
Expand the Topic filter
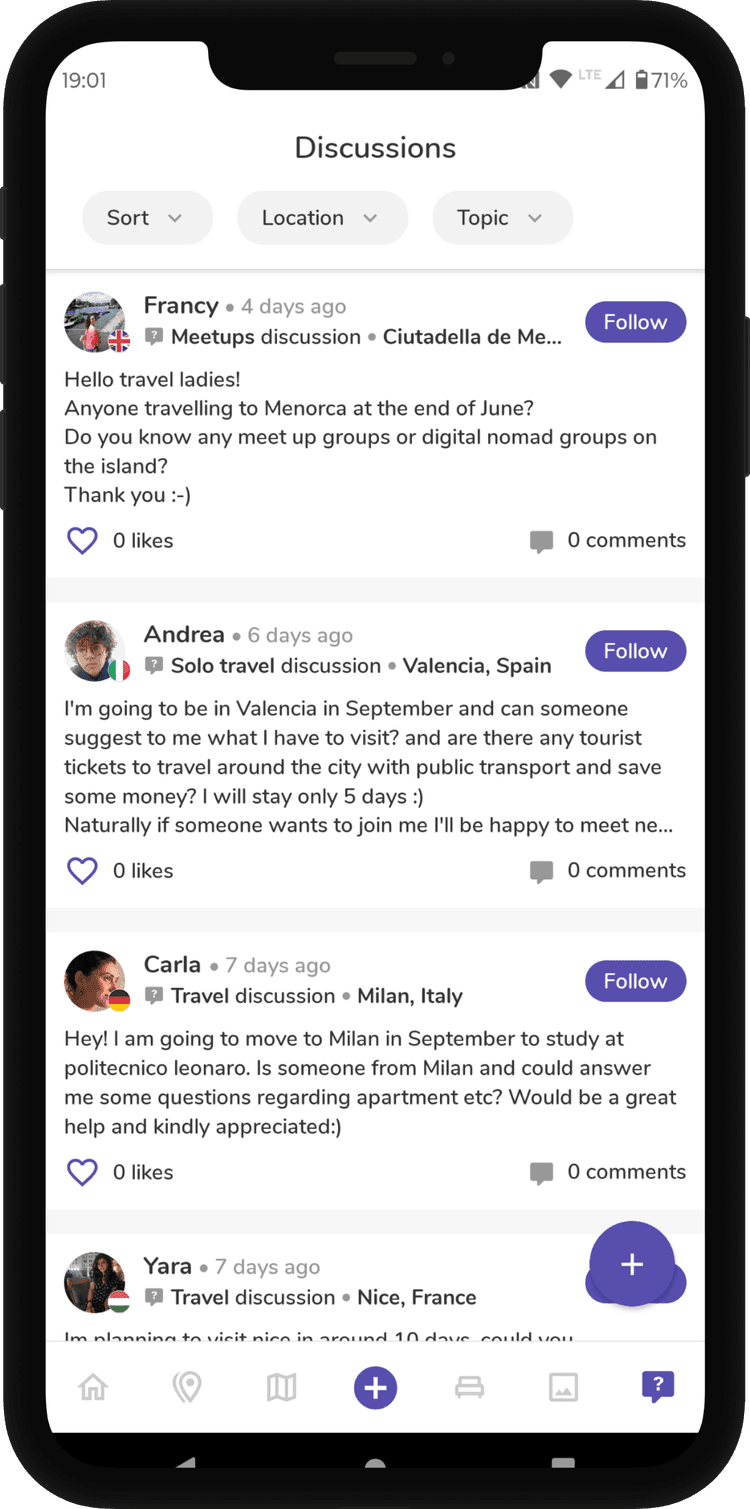click(x=502, y=217)
